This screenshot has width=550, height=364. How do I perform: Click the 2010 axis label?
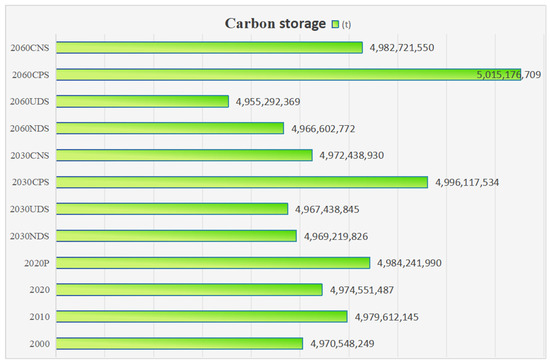tap(40, 317)
